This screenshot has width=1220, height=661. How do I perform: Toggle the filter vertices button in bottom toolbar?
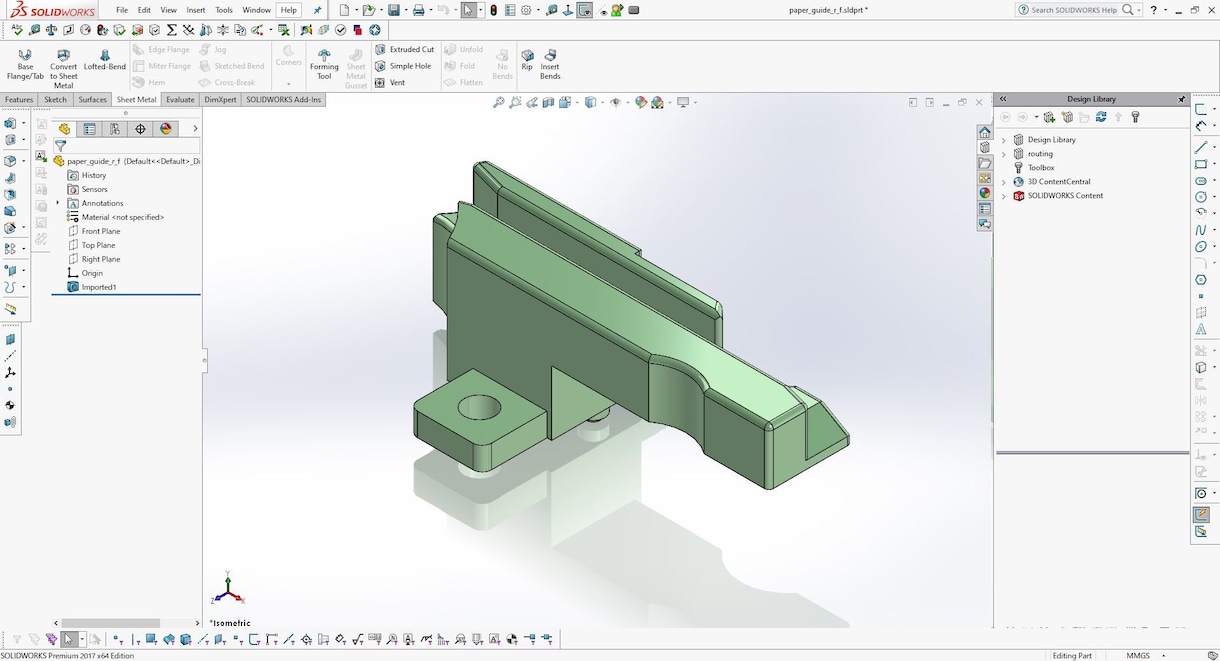click(x=118, y=639)
